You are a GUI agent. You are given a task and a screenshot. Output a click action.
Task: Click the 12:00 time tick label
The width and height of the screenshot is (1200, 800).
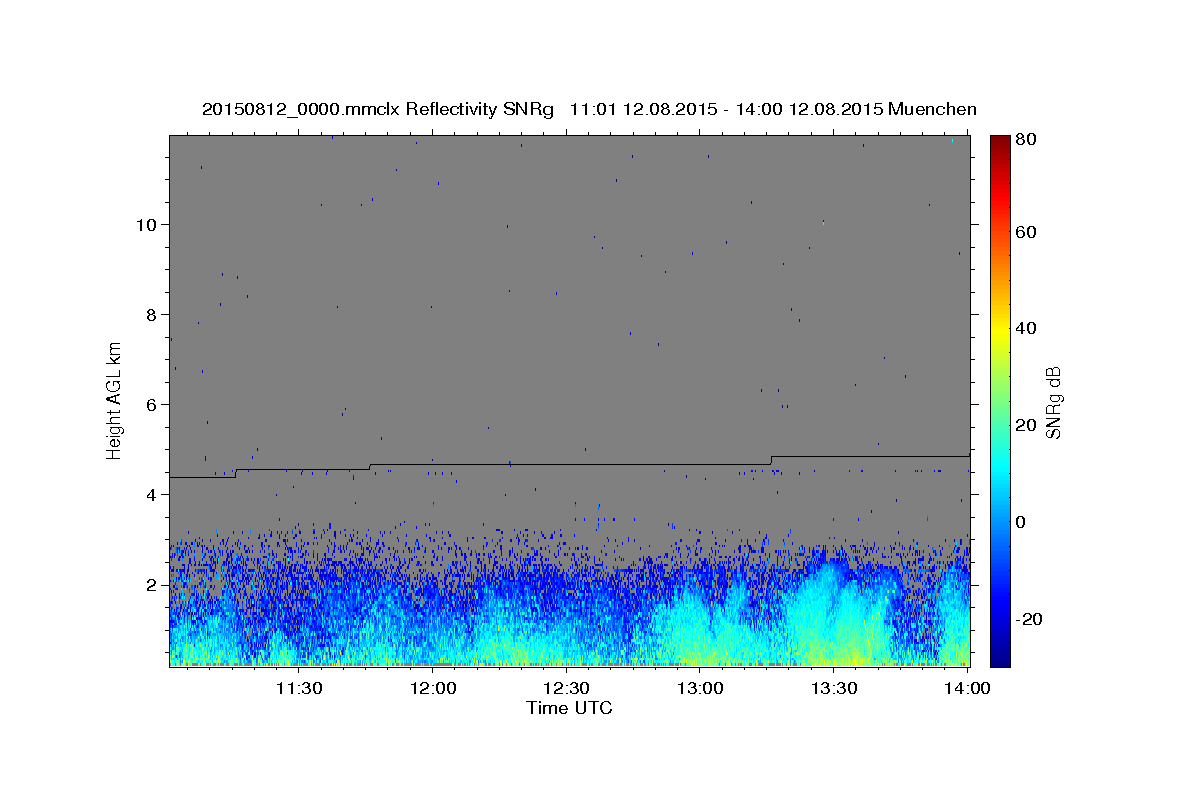433,688
